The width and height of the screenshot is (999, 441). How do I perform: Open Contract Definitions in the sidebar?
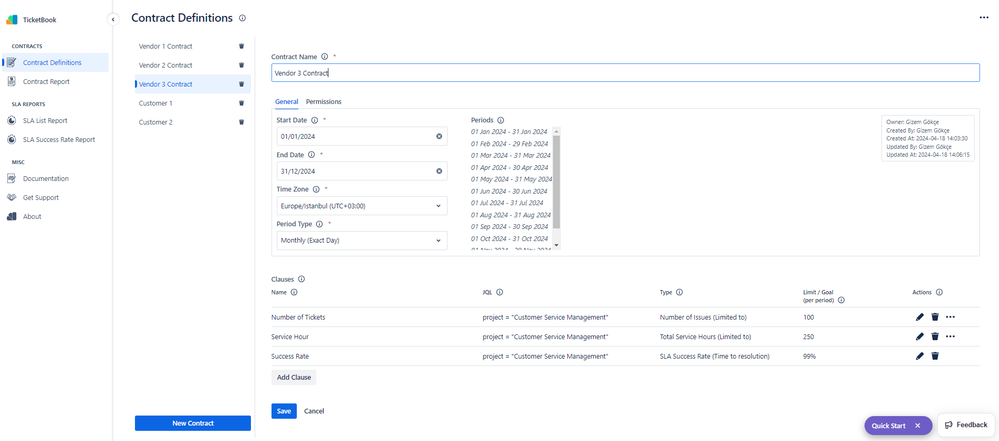55,62
